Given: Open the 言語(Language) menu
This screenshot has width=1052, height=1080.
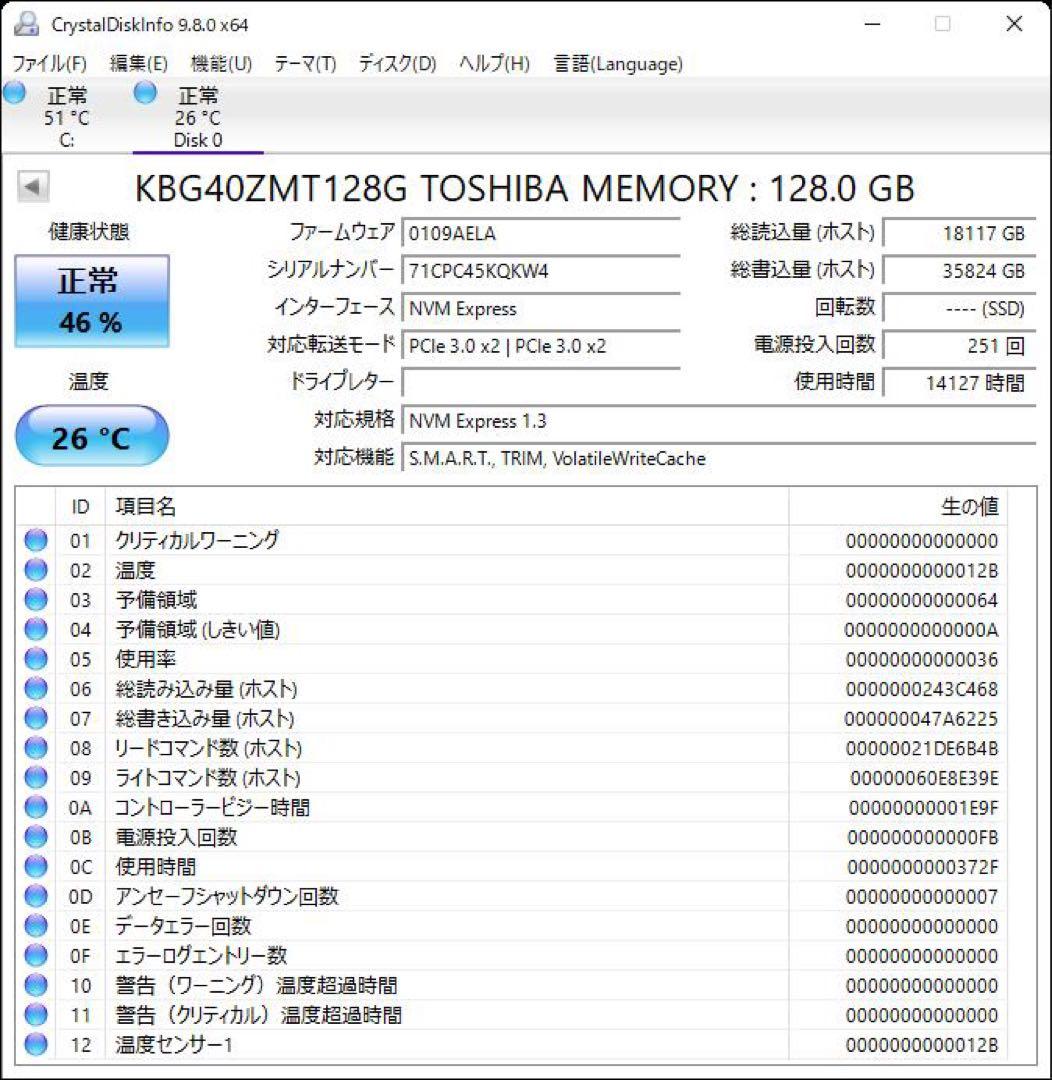Looking at the screenshot, I should pos(618,63).
